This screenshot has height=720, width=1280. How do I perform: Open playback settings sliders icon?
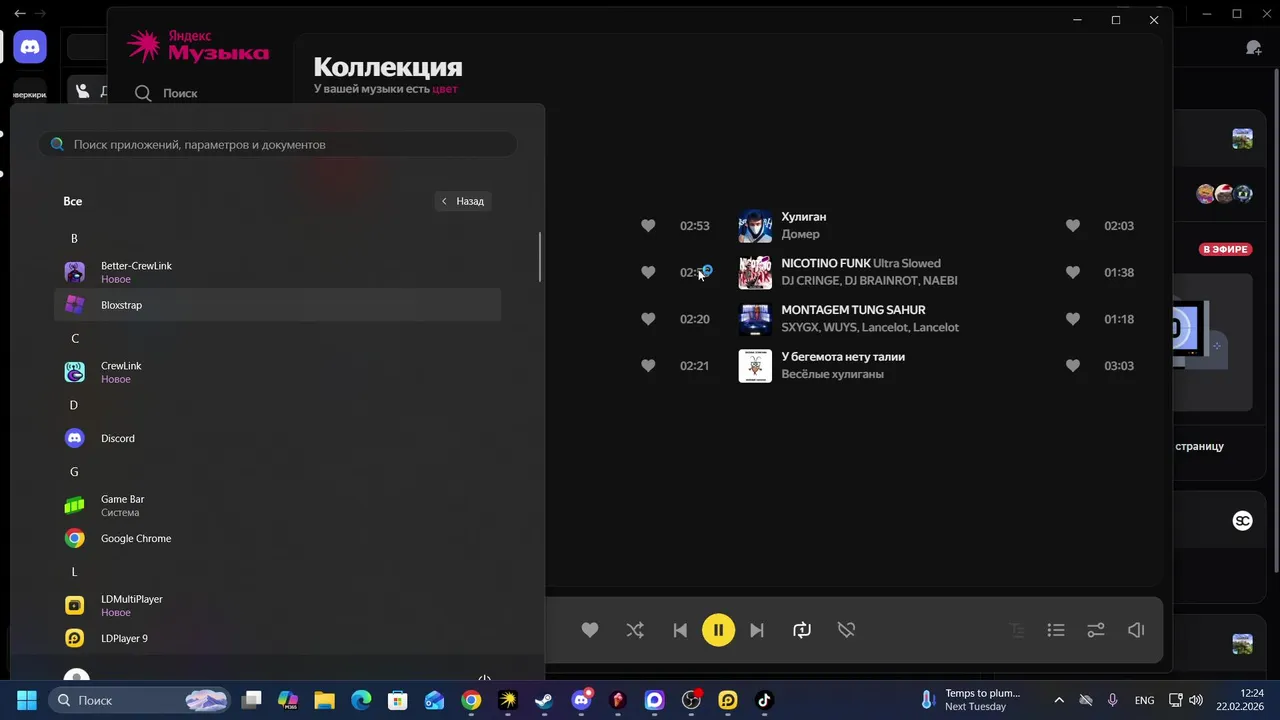click(x=1096, y=630)
